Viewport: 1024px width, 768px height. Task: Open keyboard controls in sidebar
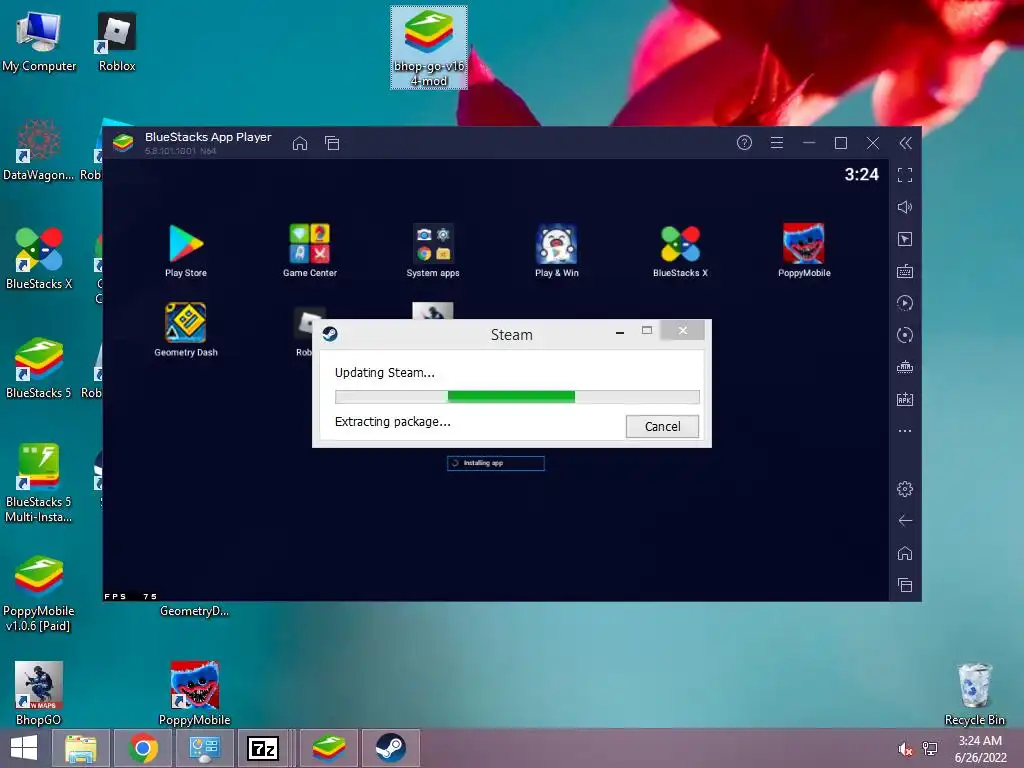tap(904, 271)
